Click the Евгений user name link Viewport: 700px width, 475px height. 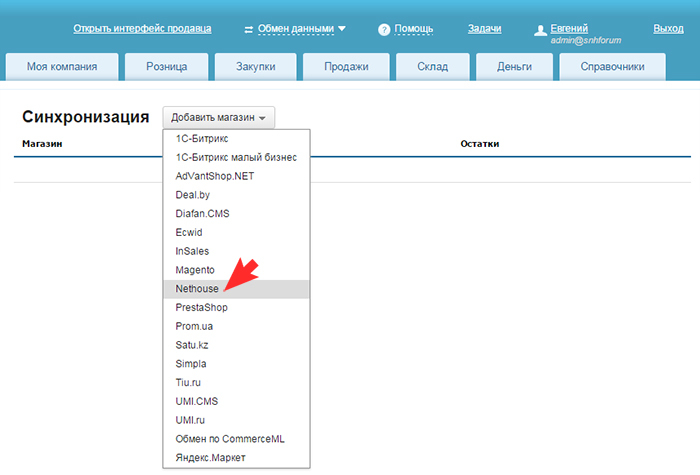pos(569,29)
